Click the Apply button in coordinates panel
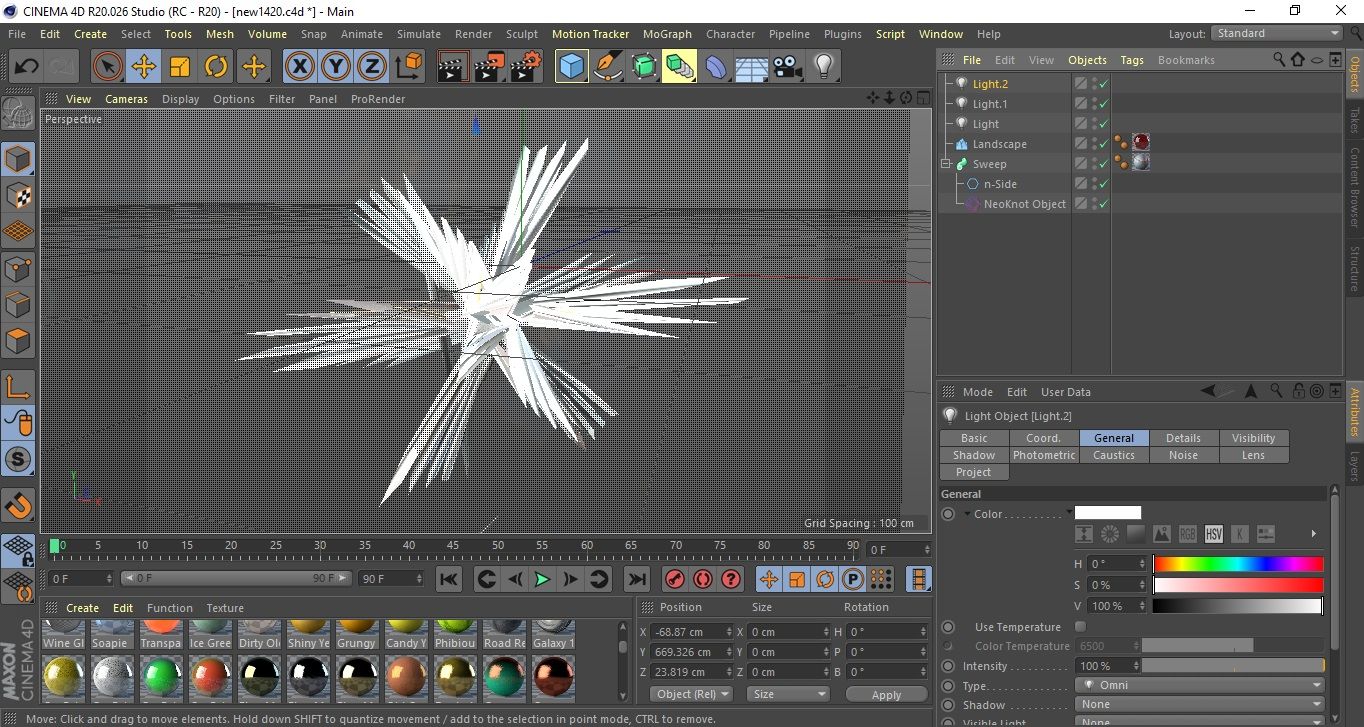This screenshot has width=1364, height=727. coord(886,694)
